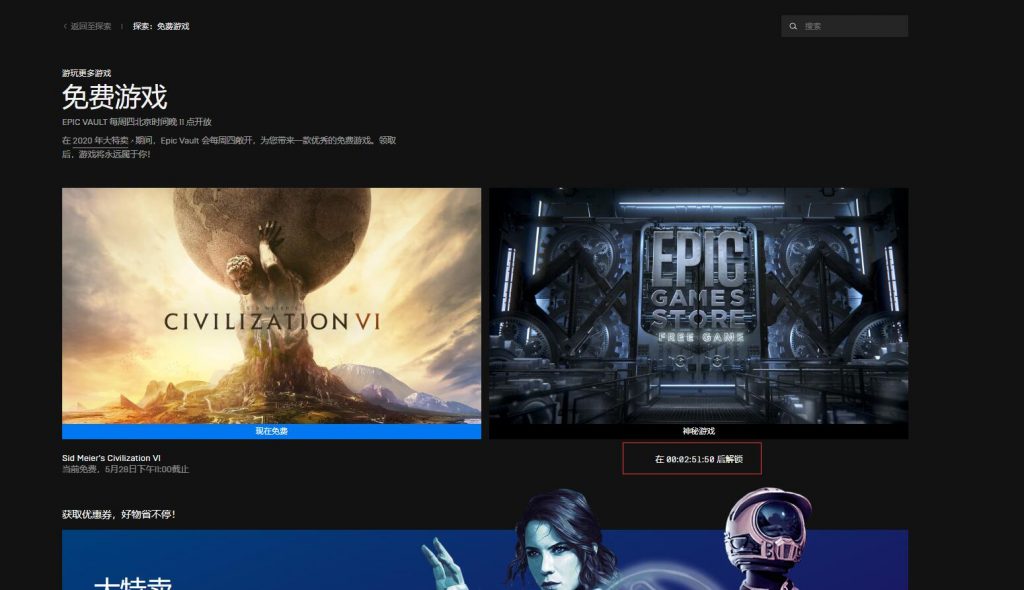Click the 免费游戏 page heading
1024x590 pixels.
(115, 97)
